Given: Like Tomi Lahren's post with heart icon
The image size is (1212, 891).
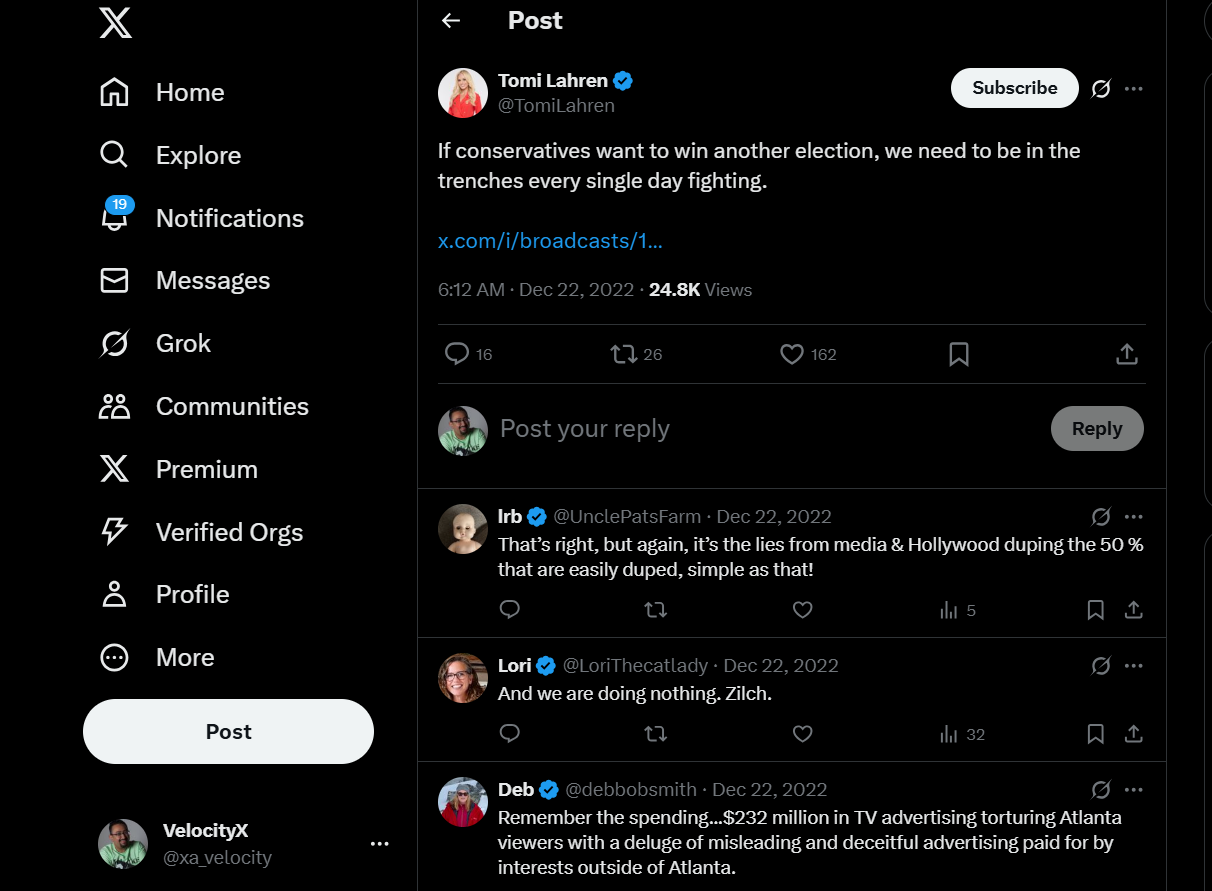Looking at the screenshot, I should click(792, 354).
